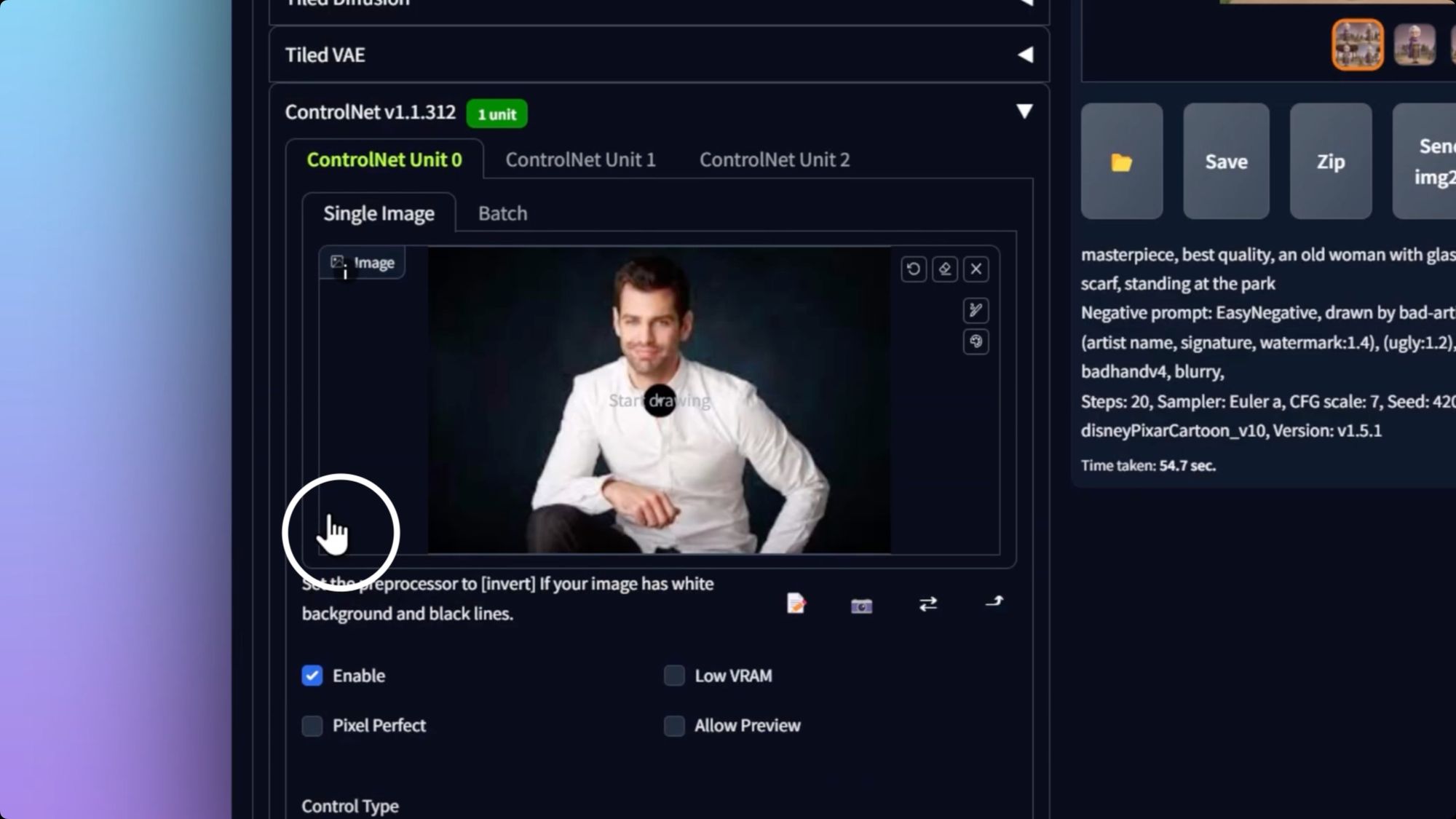Image resolution: width=1456 pixels, height=819 pixels.
Task: Remove the image with the X icon
Action: [x=976, y=269]
